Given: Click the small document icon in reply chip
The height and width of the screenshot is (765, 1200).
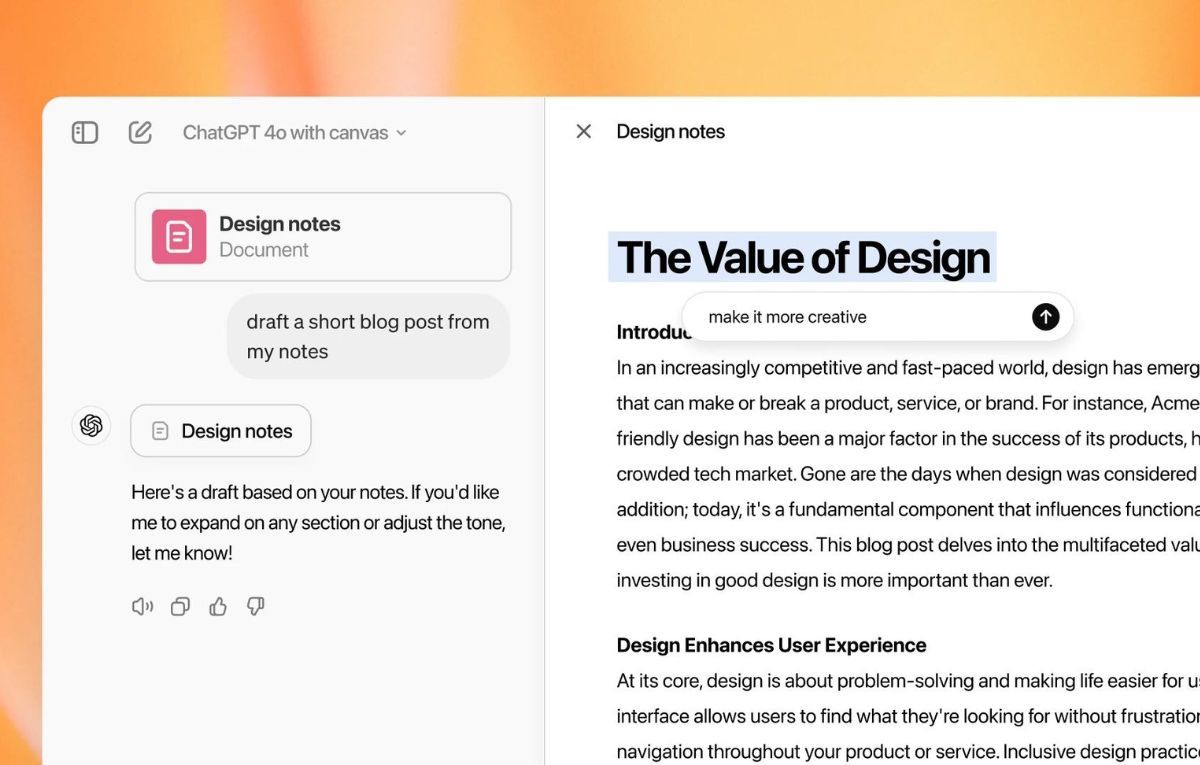Looking at the screenshot, I should pos(159,431).
